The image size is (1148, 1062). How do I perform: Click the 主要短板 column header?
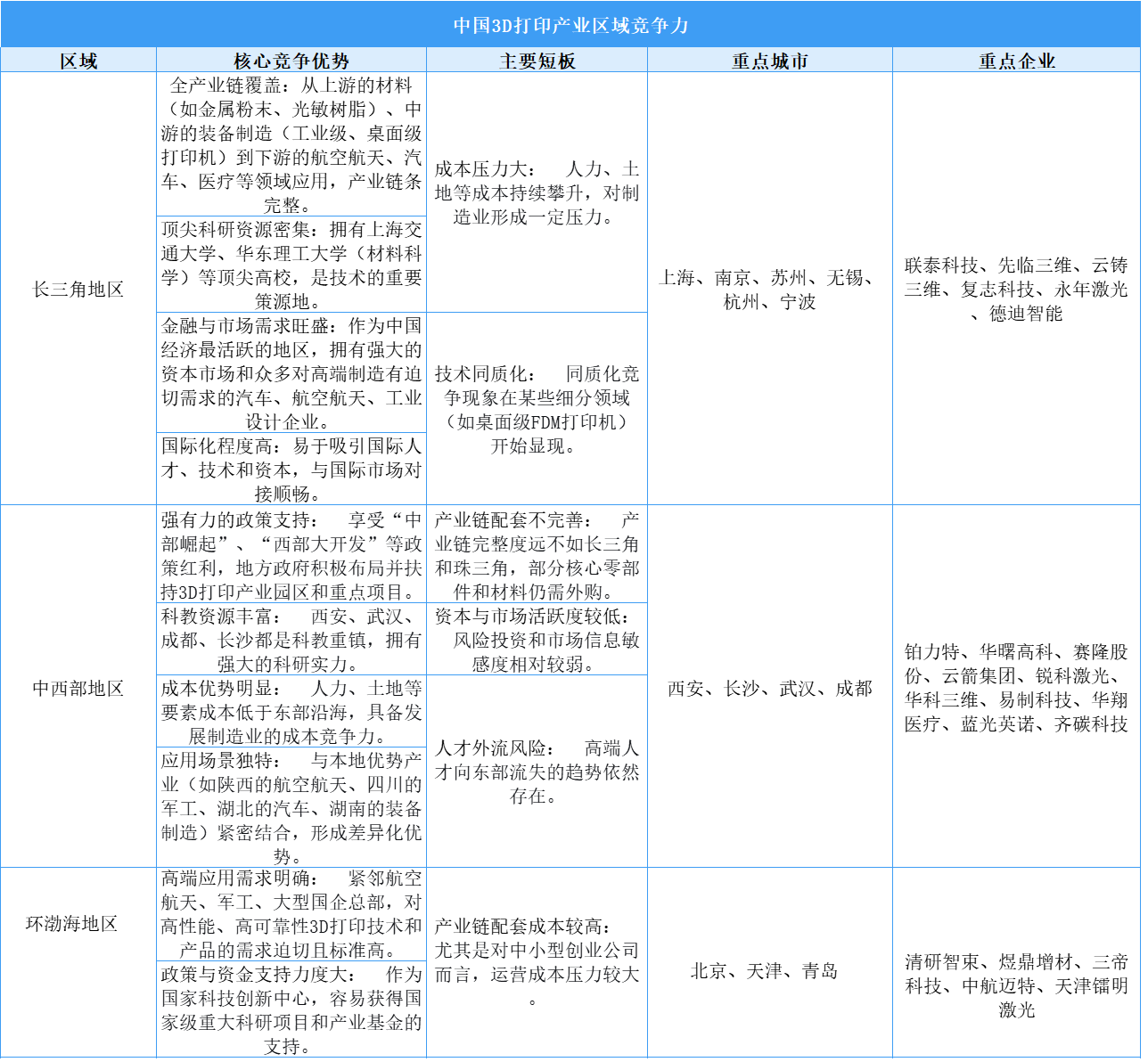tap(537, 61)
